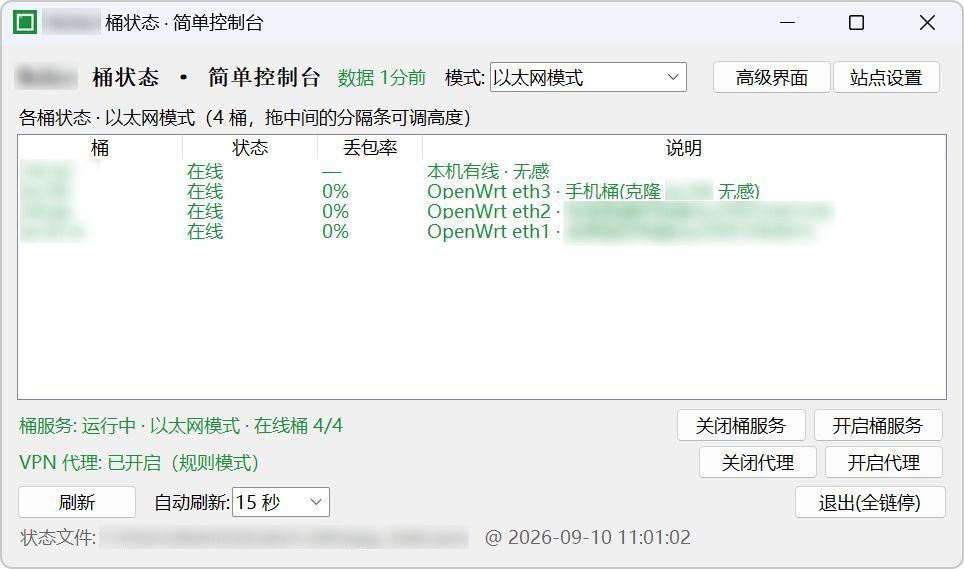Screen dimensions: 964x569
Task: Click the 0% loss value of eth3 row
Action: pos(335,191)
